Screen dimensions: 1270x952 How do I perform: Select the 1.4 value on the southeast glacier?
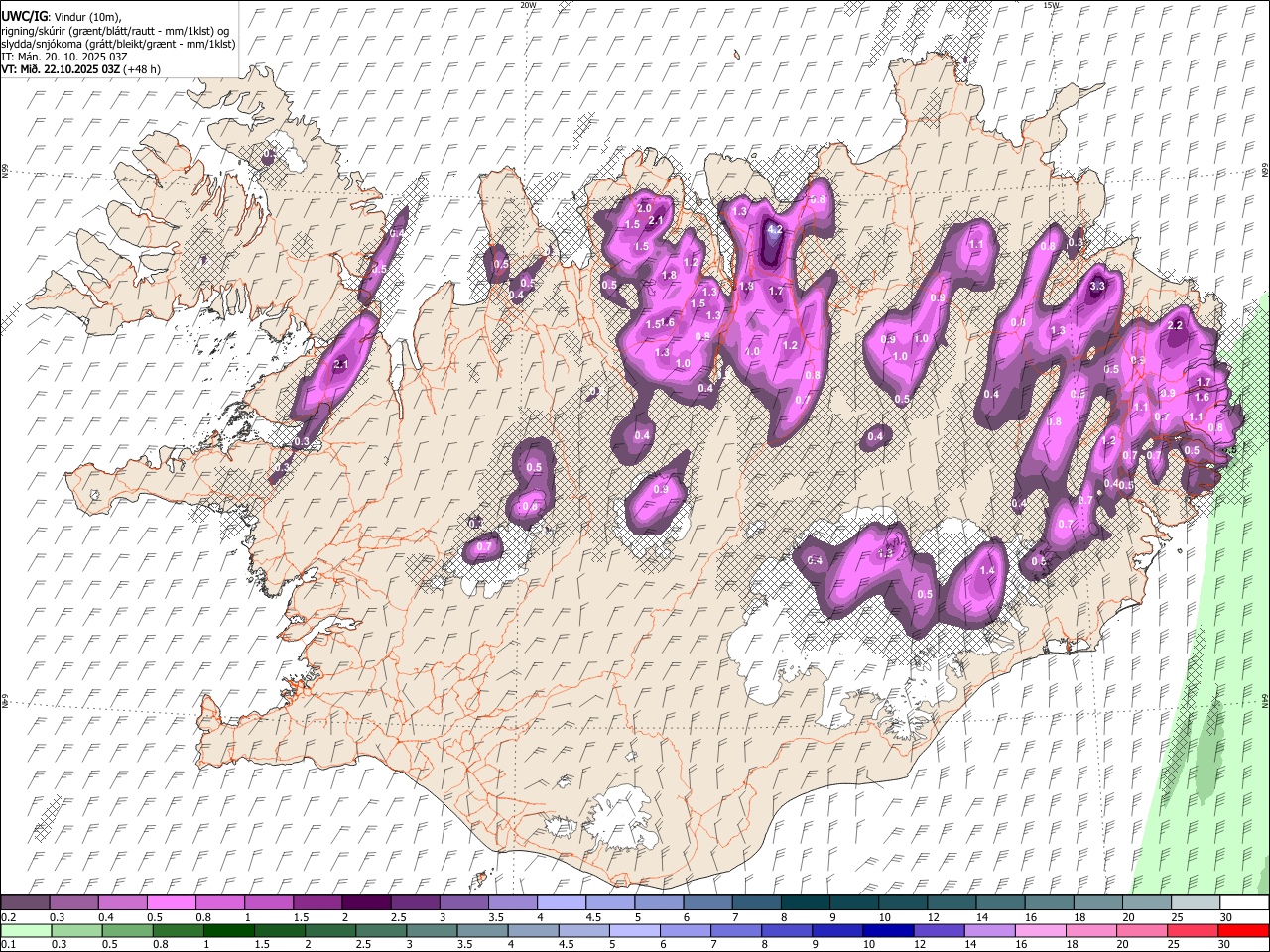tap(987, 571)
